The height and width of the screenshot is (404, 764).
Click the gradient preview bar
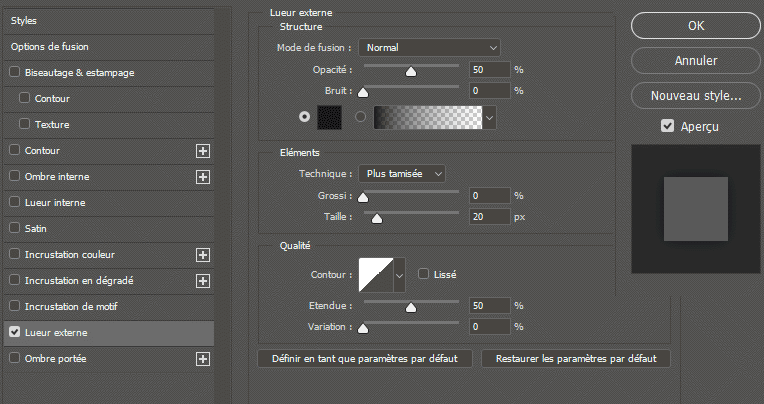pyautogui.click(x=428, y=118)
